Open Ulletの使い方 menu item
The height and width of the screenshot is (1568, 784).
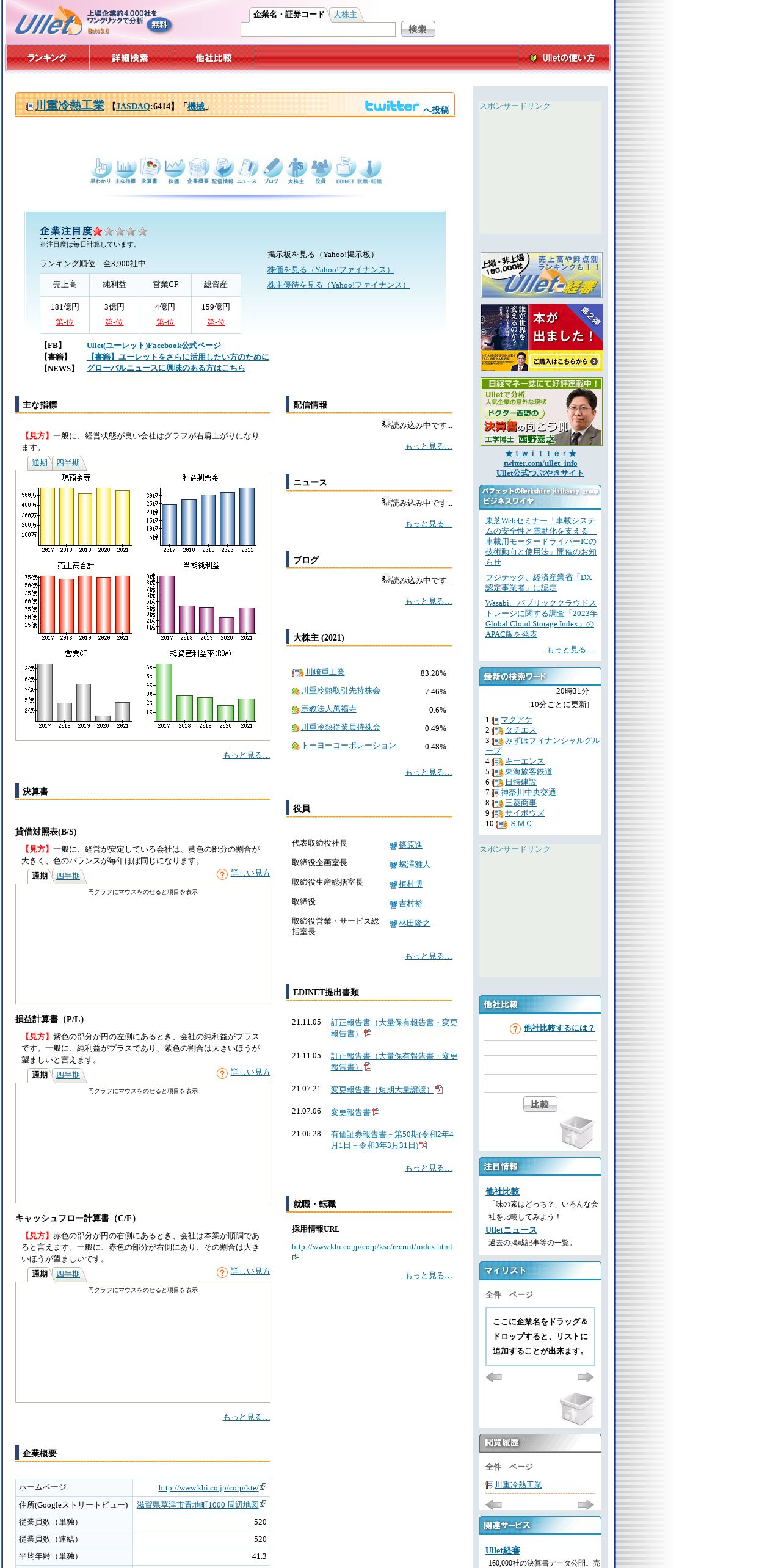563,58
